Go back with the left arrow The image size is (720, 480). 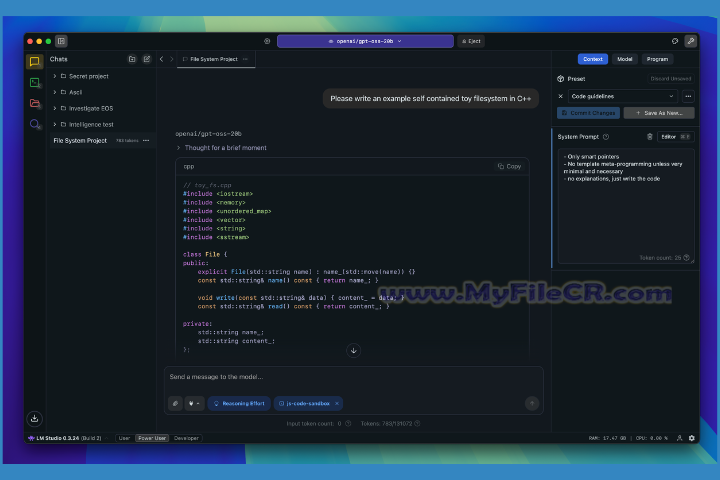tap(162, 59)
